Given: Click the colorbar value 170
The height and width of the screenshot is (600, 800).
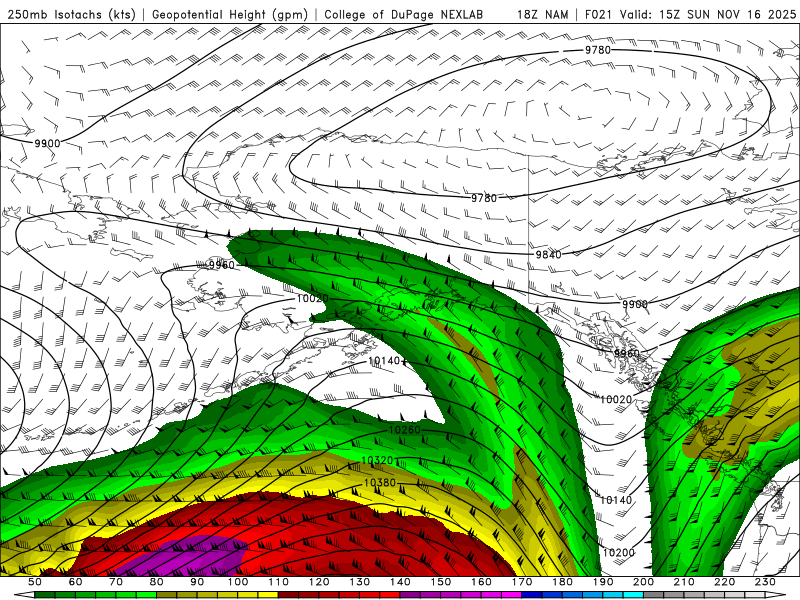Looking at the screenshot, I should pyautogui.click(x=522, y=582).
